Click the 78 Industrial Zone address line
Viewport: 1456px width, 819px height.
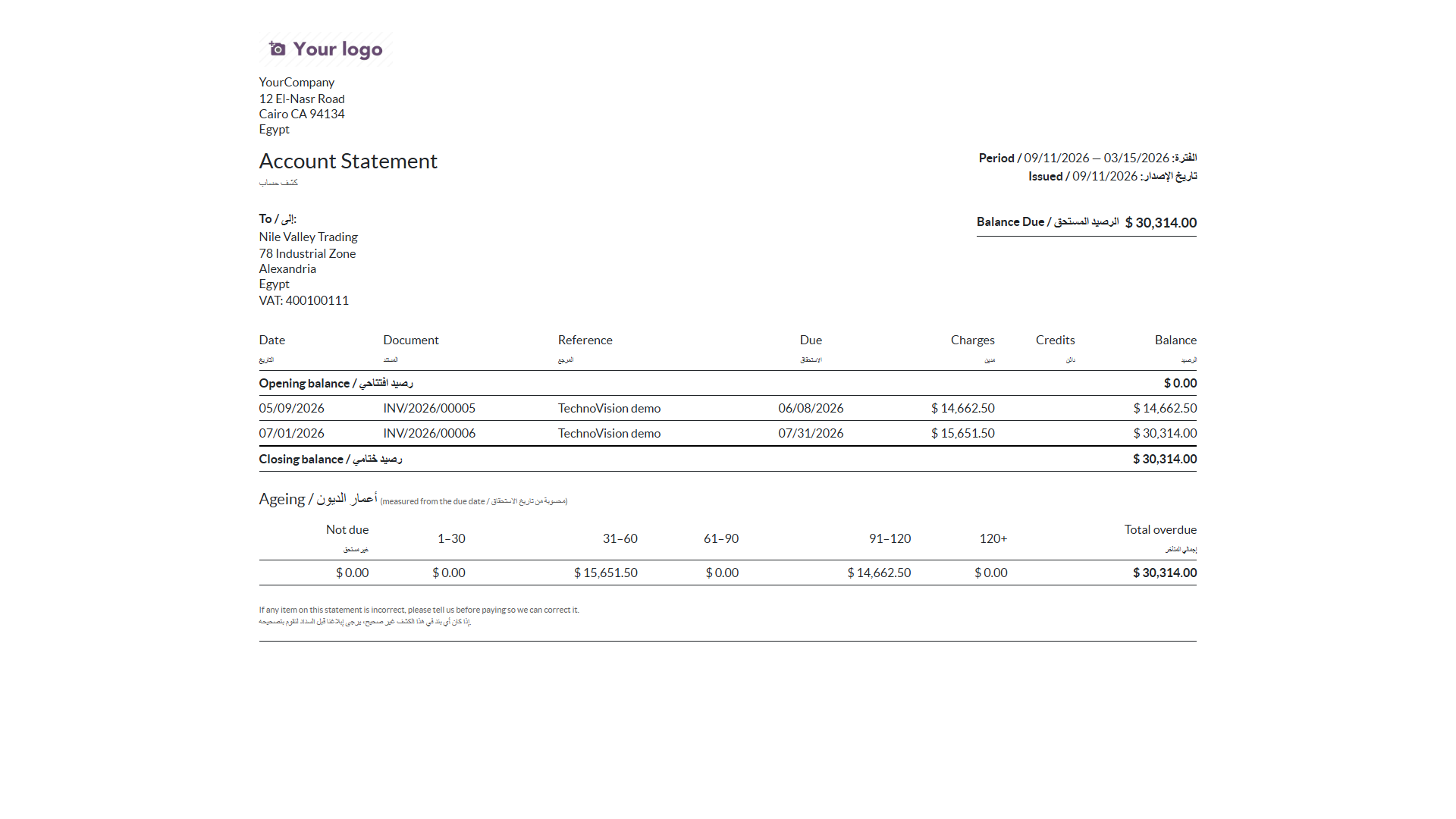(x=307, y=253)
